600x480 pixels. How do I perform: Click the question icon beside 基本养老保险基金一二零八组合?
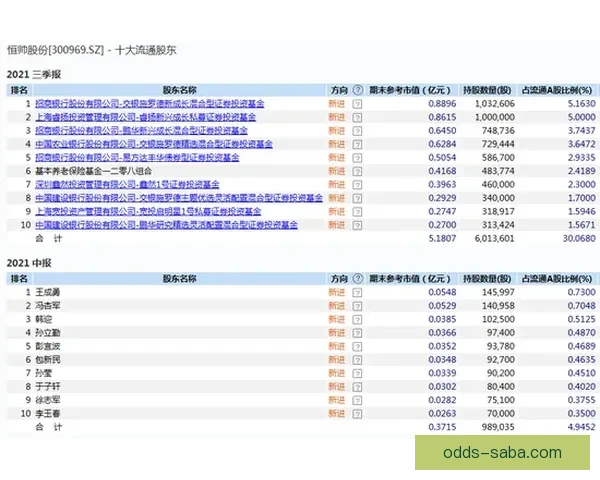pos(357,171)
